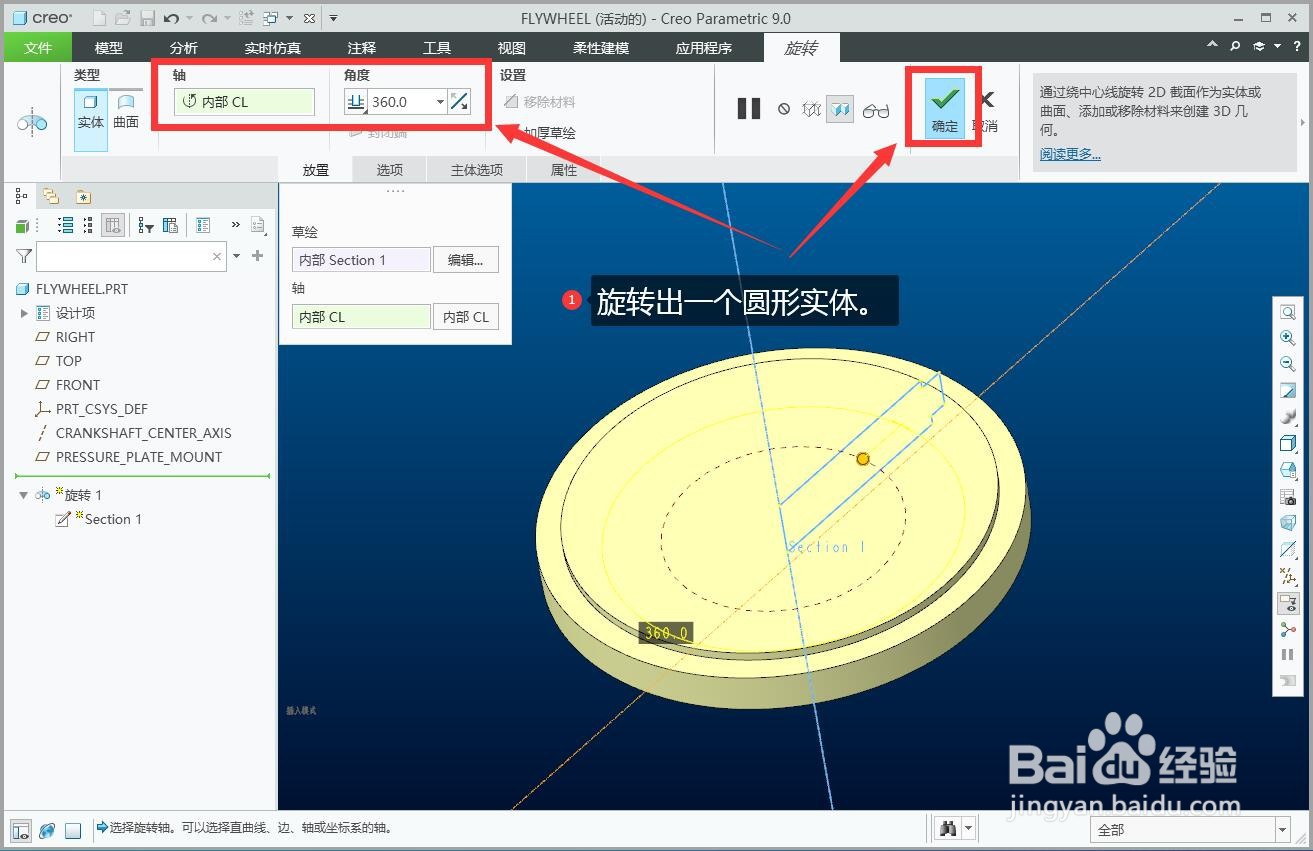The height and width of the screenshot is (851, 1313).
Task: Switch to the layer tree tab icon
Action: point(51,196)
